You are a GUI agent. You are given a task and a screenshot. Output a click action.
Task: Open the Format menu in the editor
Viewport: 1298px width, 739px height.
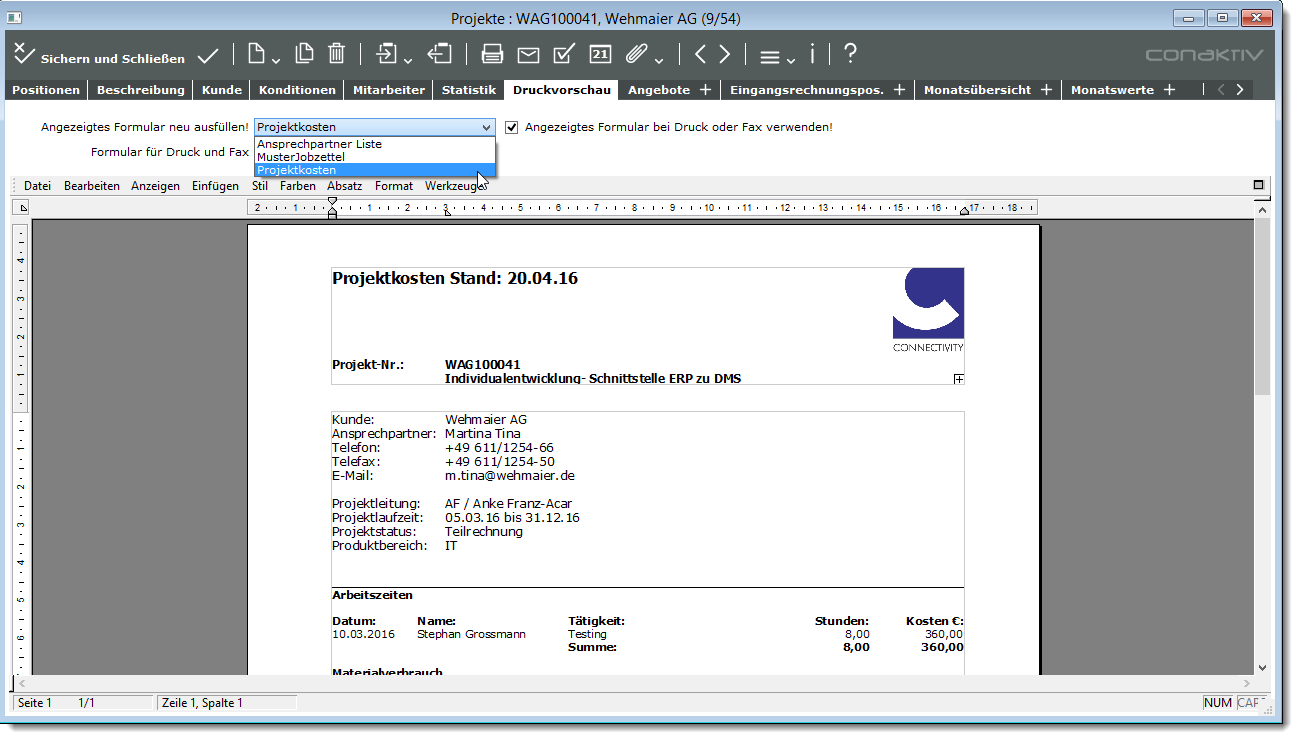tap(393, 186)
